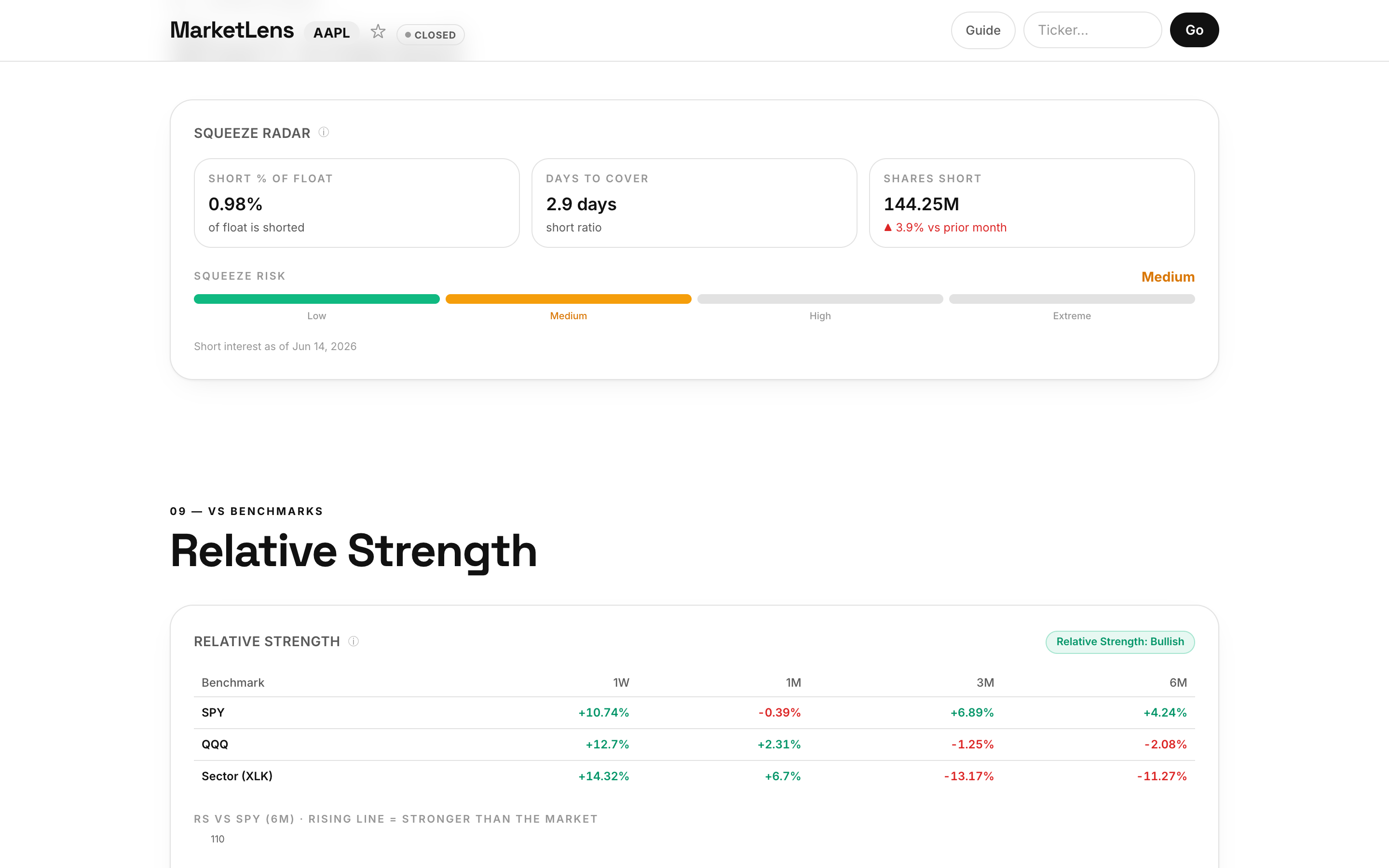
Task: Focus the Ticker search field
Action: (1092, 30)
